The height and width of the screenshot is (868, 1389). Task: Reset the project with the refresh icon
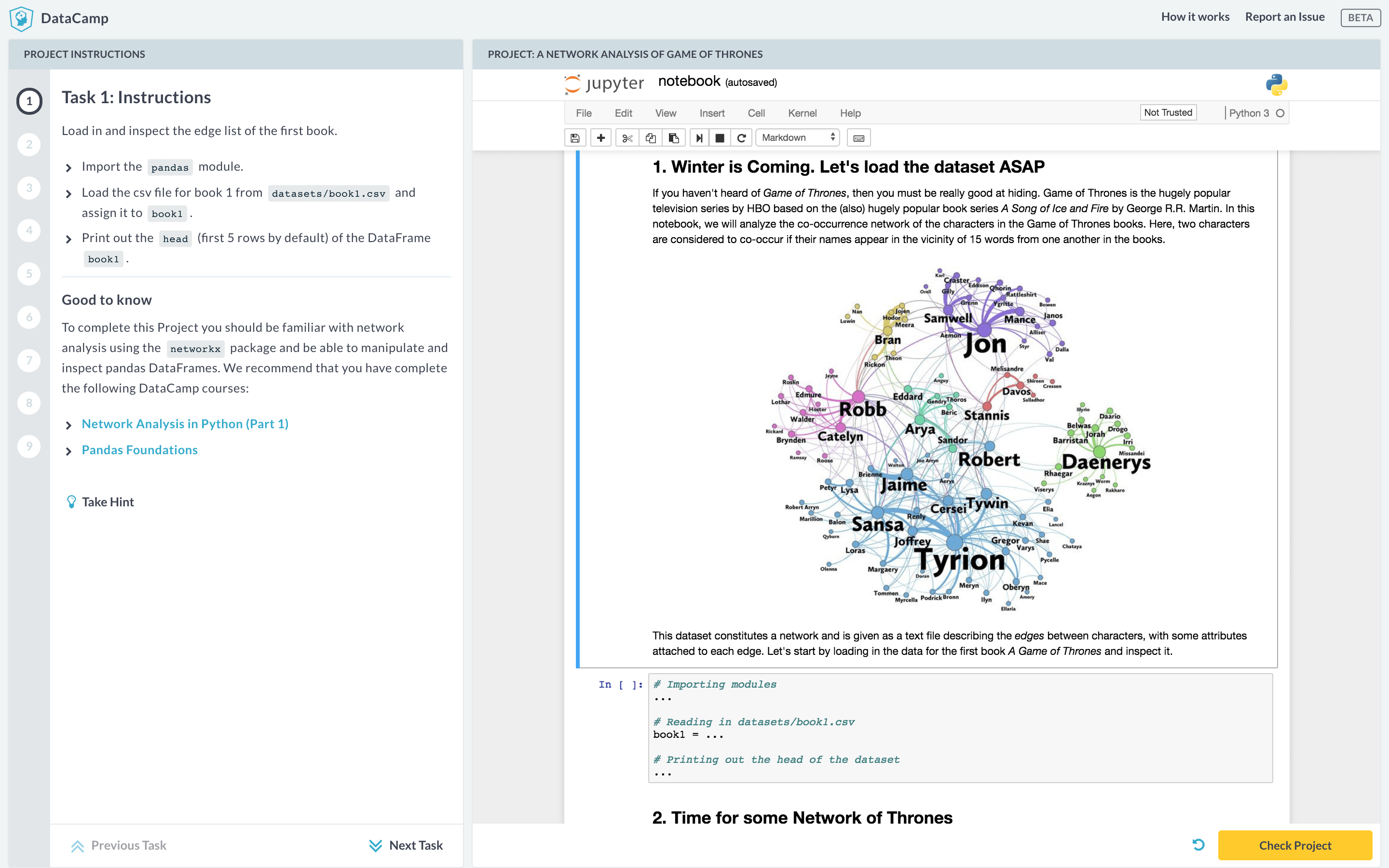pyautogui.click(x=1198, y=844)
